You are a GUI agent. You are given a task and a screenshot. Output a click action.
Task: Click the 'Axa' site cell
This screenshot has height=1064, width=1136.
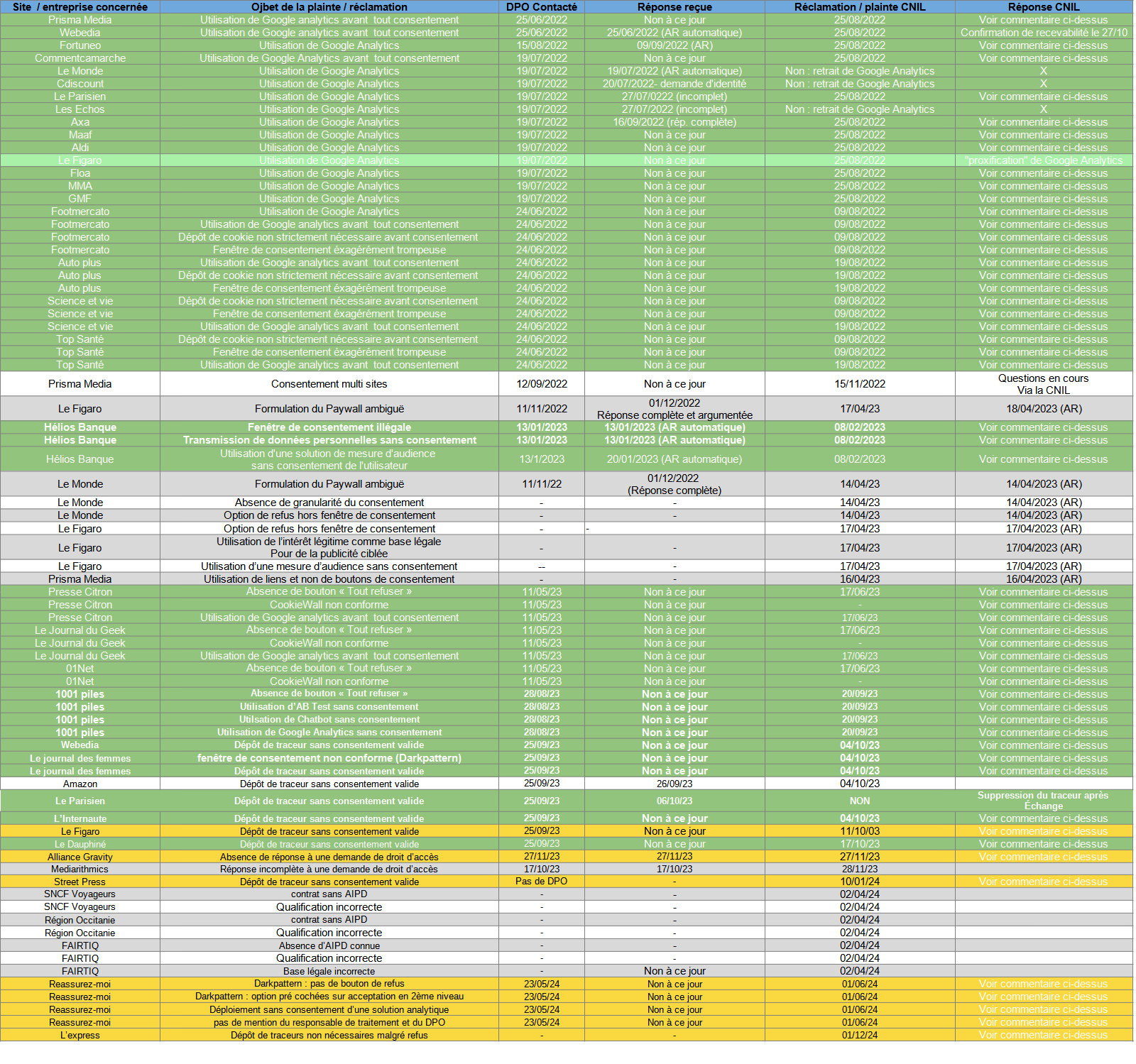coord(80,122)
